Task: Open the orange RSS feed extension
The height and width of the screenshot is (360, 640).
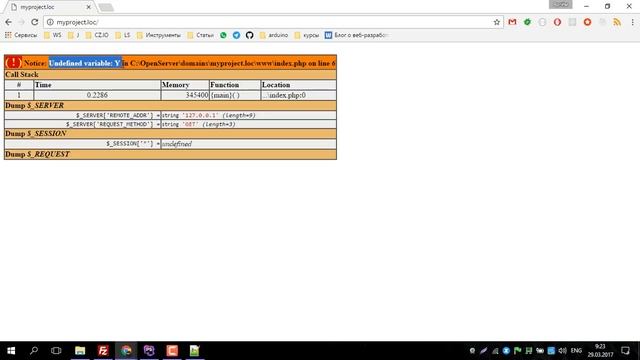Action: 617,22
